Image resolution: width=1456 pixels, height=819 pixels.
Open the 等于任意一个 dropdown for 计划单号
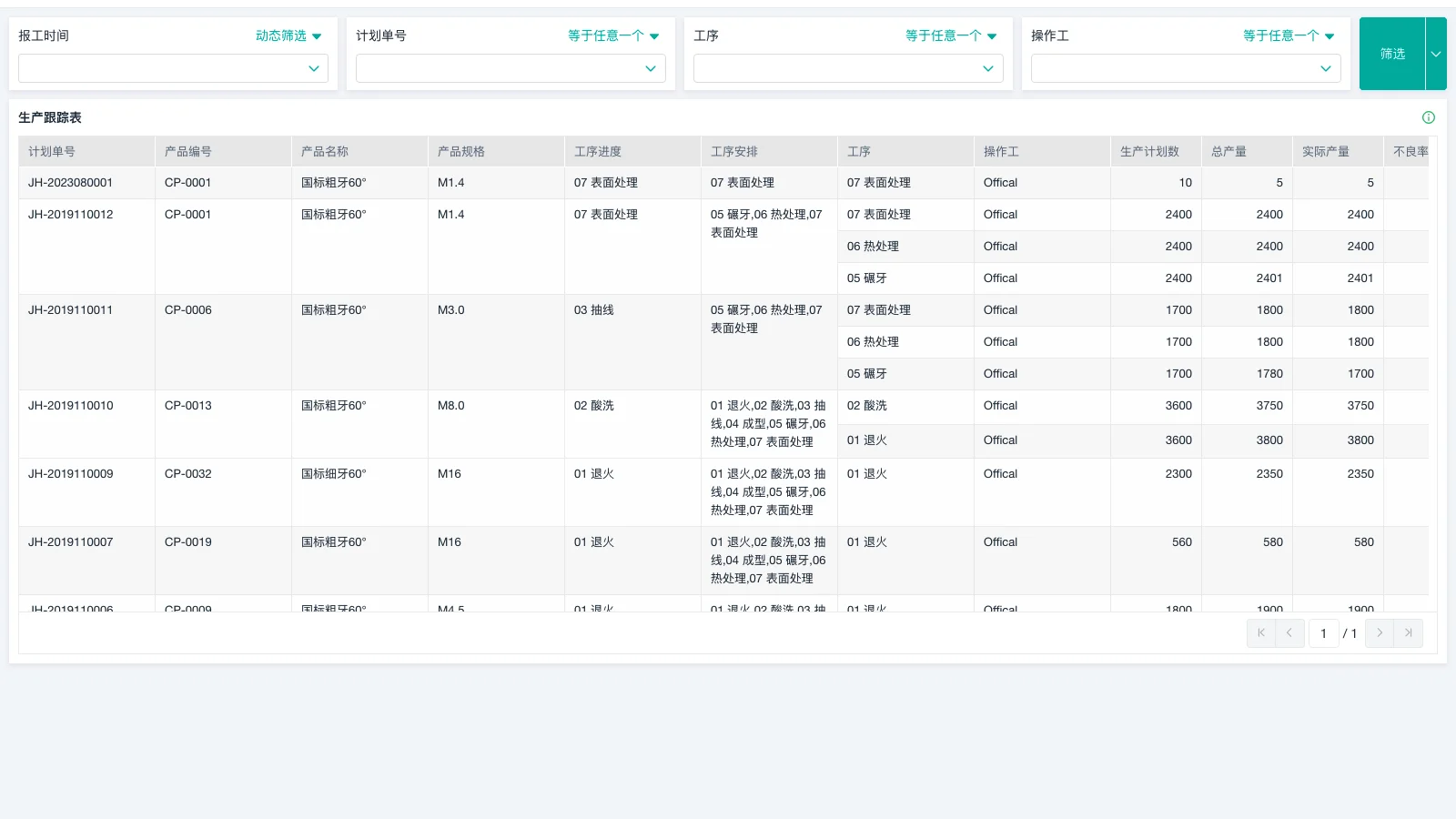[x=613, y=35]
